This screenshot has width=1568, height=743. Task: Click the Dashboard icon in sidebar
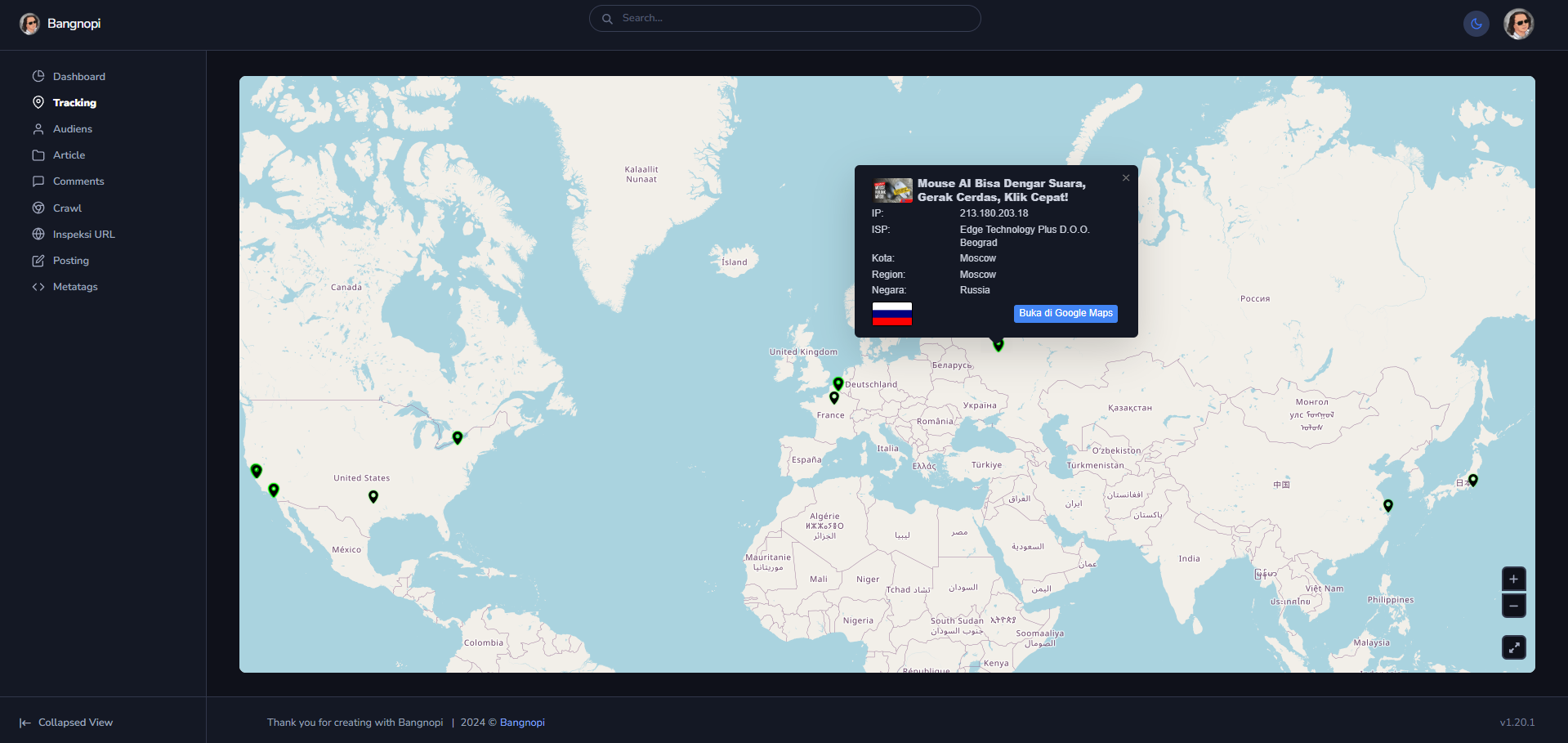38,76
